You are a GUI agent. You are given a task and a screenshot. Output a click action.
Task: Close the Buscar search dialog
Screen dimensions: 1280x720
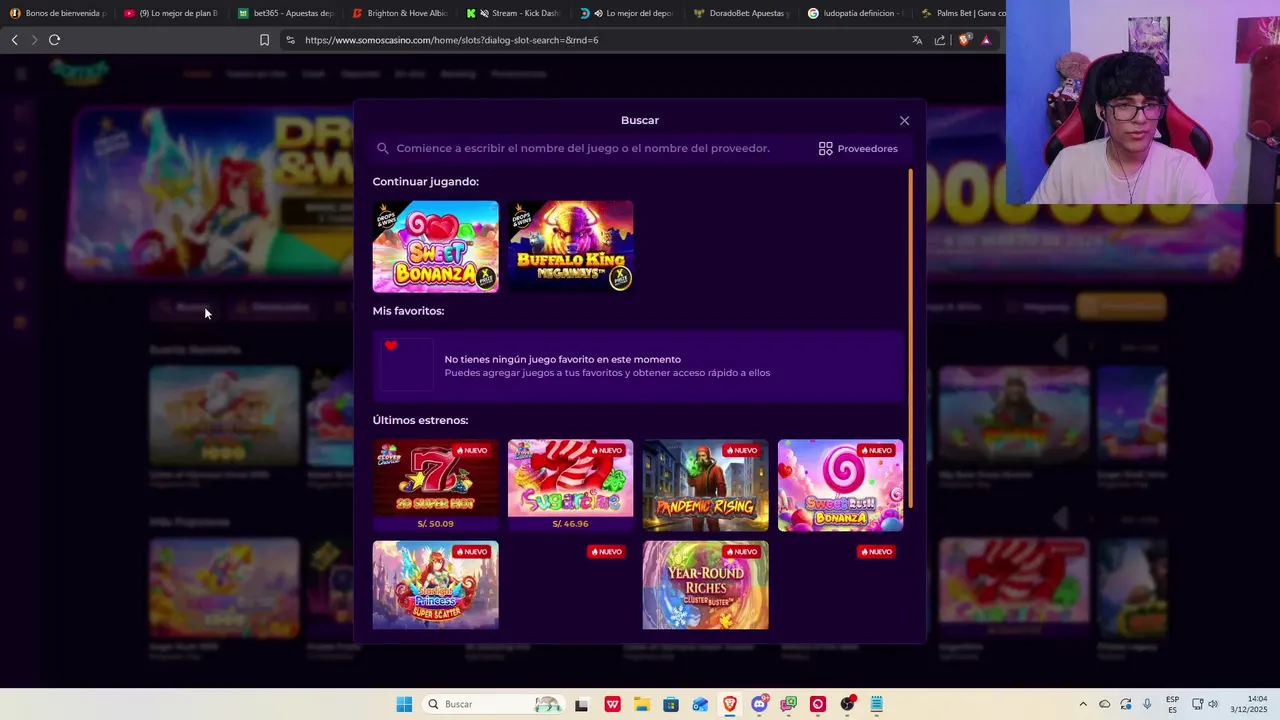pos(904,120)
